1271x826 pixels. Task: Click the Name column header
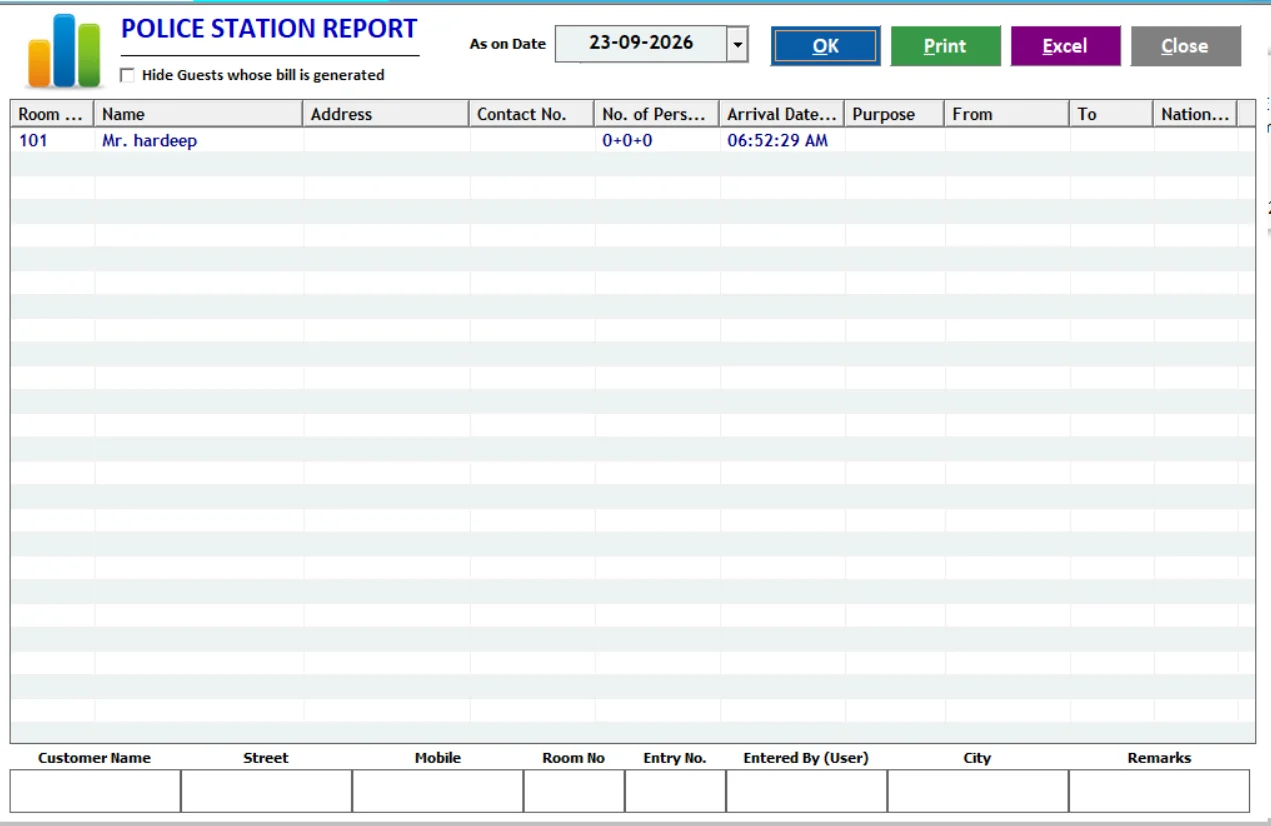(x=198, y=114)
